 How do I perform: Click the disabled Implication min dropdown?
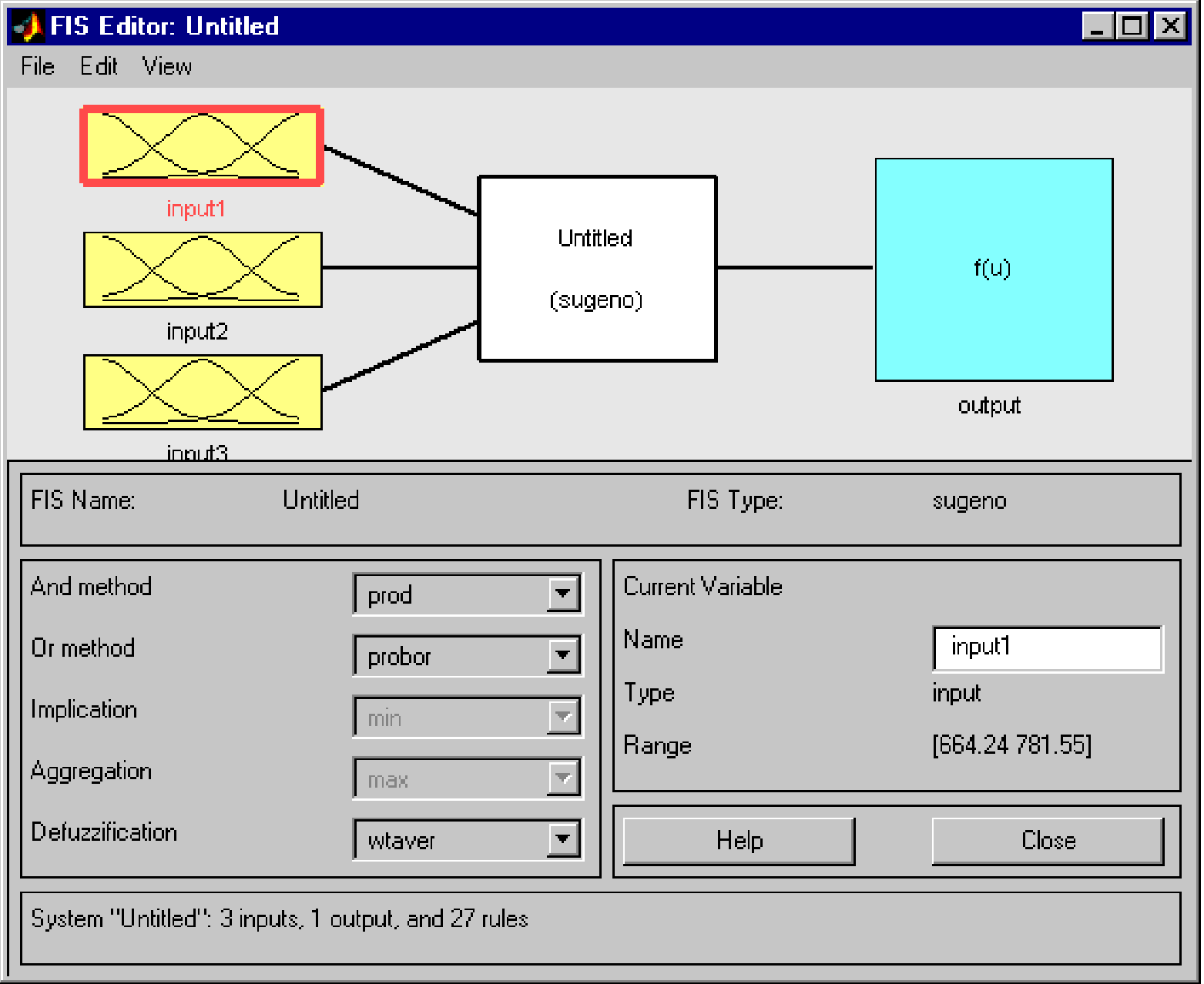pyautogui.click(x=468, y=718)
